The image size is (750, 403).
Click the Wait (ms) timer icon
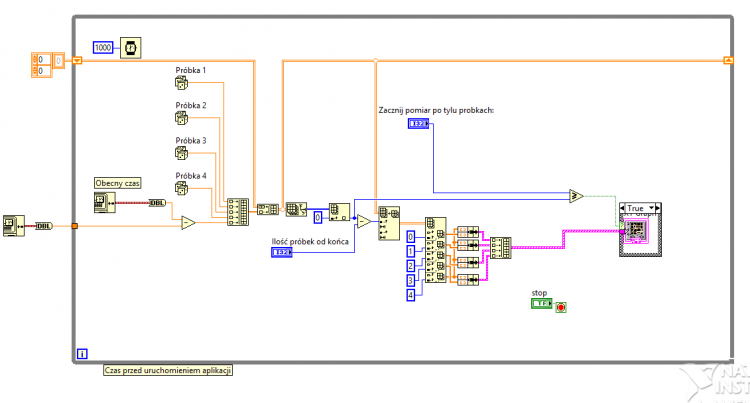(131, 48)
